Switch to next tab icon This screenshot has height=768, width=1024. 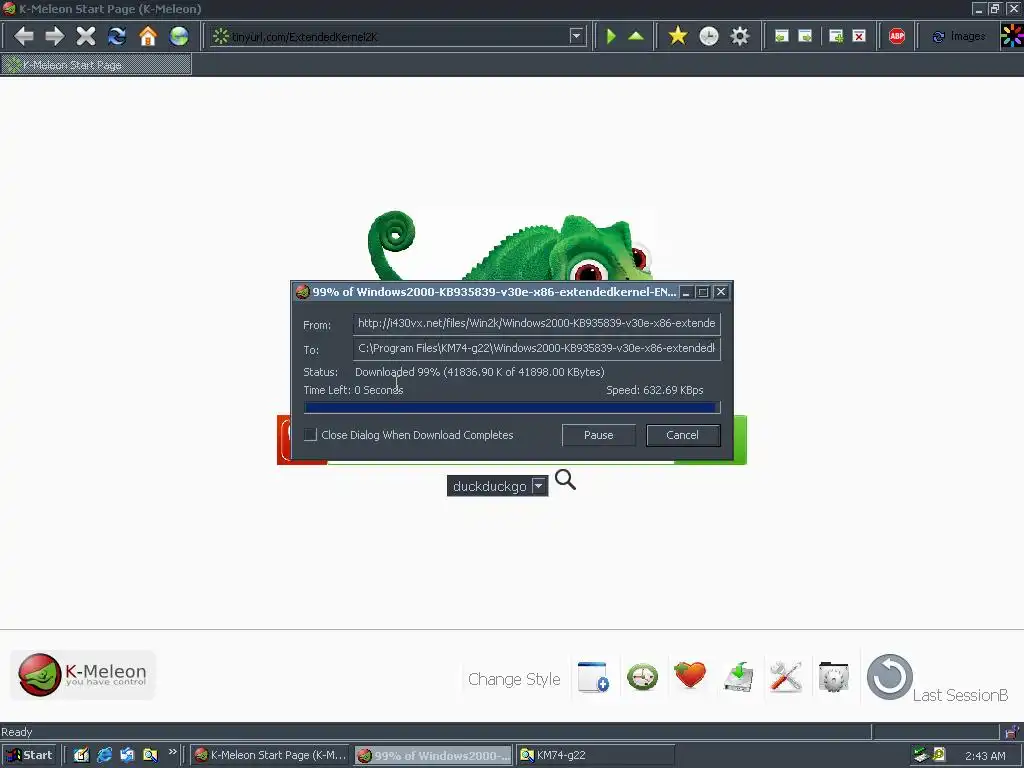pos(806,37)
